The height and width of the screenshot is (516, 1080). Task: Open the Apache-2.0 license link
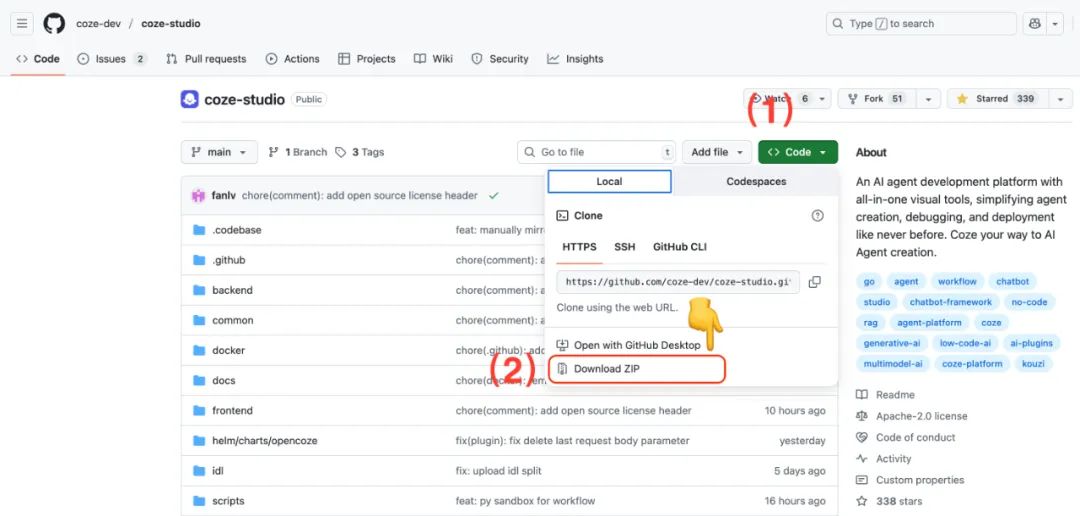pyautogui.click(x=911, y=416)
